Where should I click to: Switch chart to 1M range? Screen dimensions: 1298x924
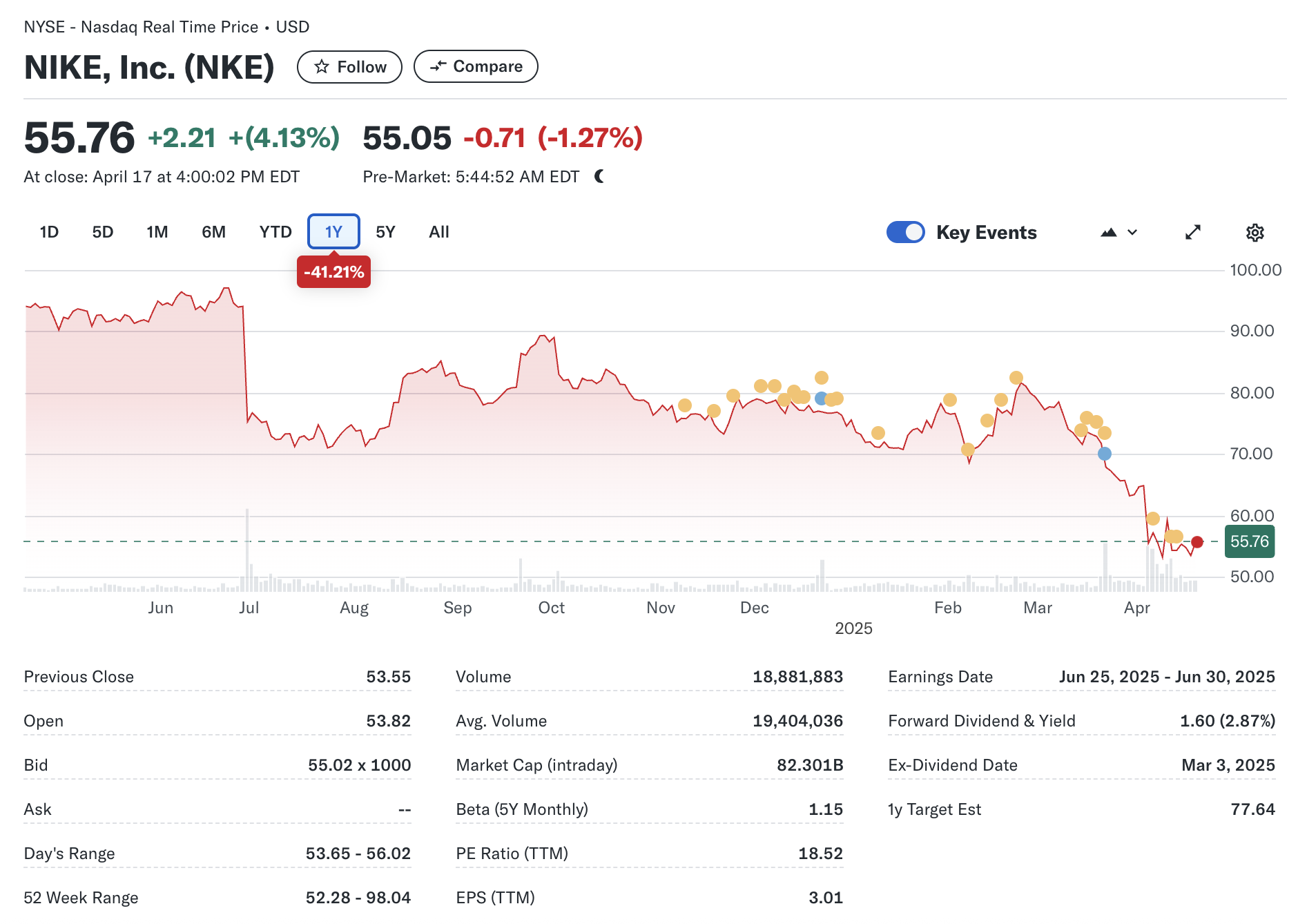(157, 232)
